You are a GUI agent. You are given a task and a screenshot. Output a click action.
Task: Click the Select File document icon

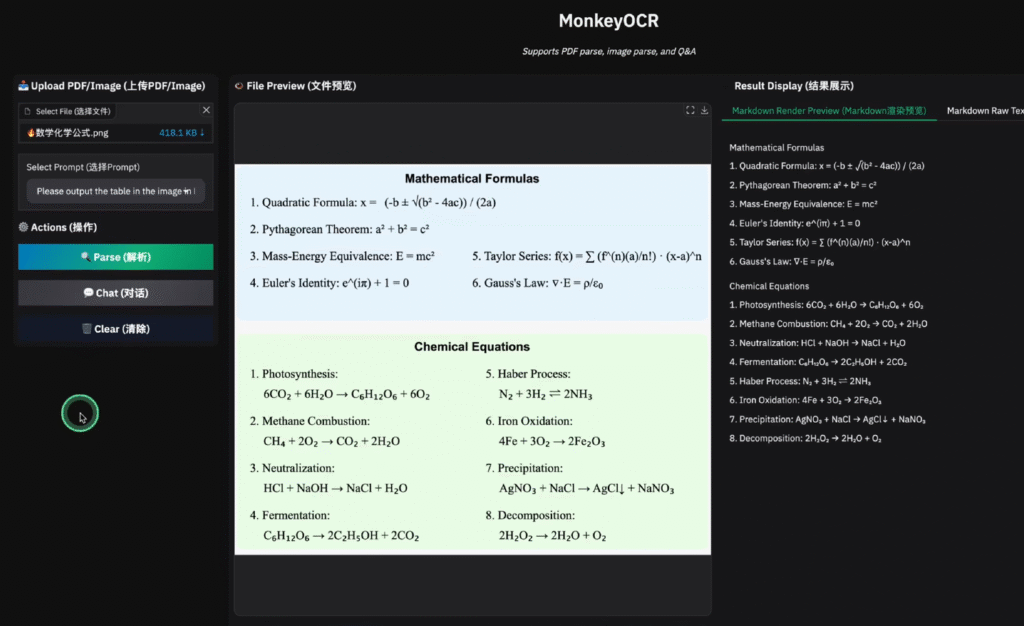click(28, 111)
